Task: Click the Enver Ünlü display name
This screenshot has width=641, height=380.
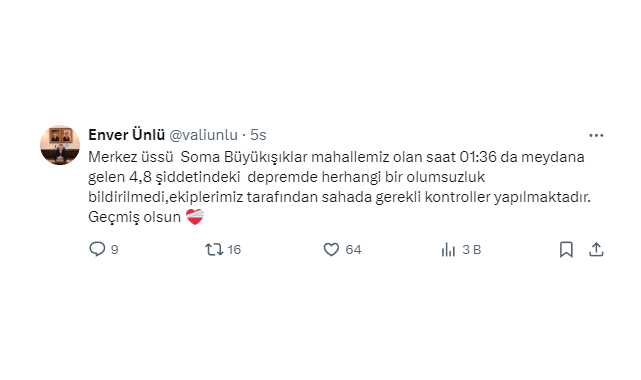Action: pos(126,135)
